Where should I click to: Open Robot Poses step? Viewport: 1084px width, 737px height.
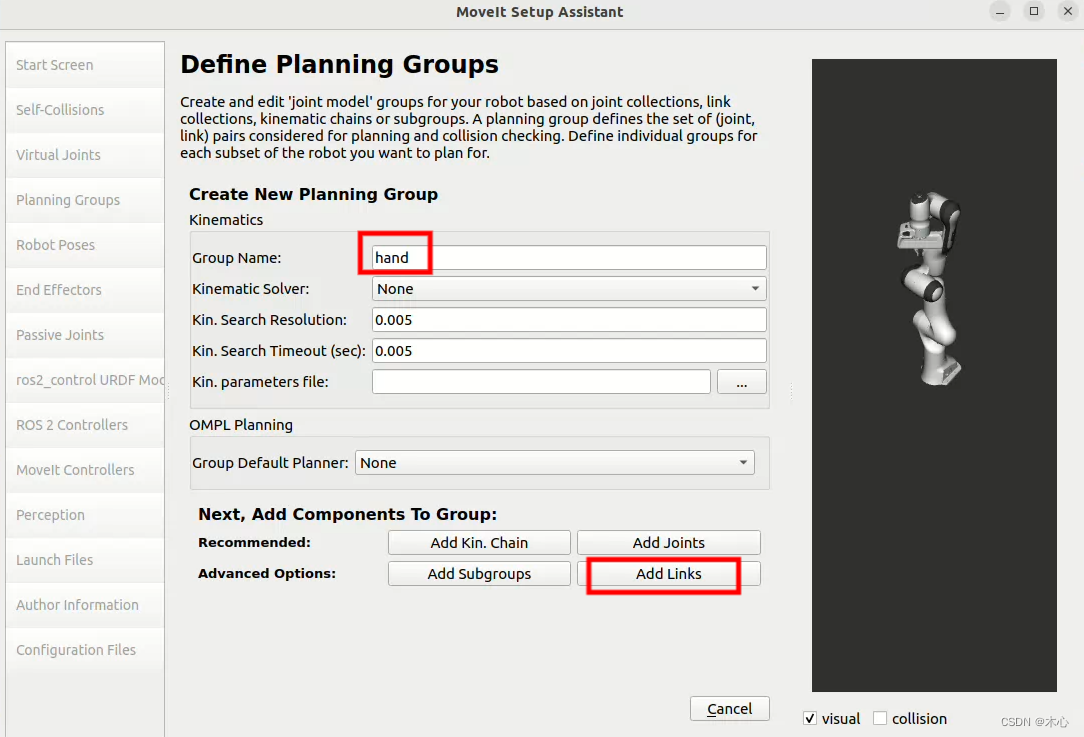[x=85, y=245]
